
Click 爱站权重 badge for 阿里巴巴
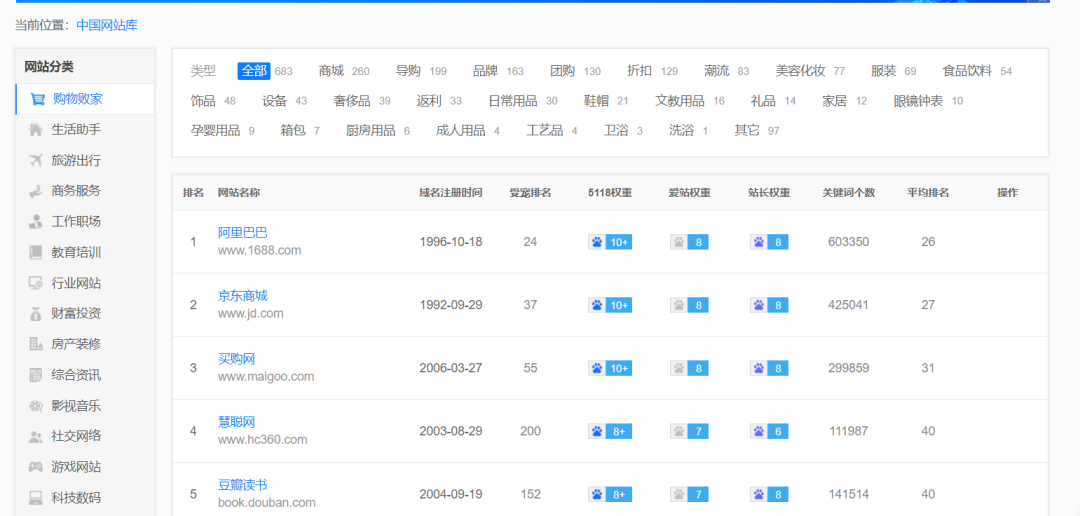coord(689,242)
